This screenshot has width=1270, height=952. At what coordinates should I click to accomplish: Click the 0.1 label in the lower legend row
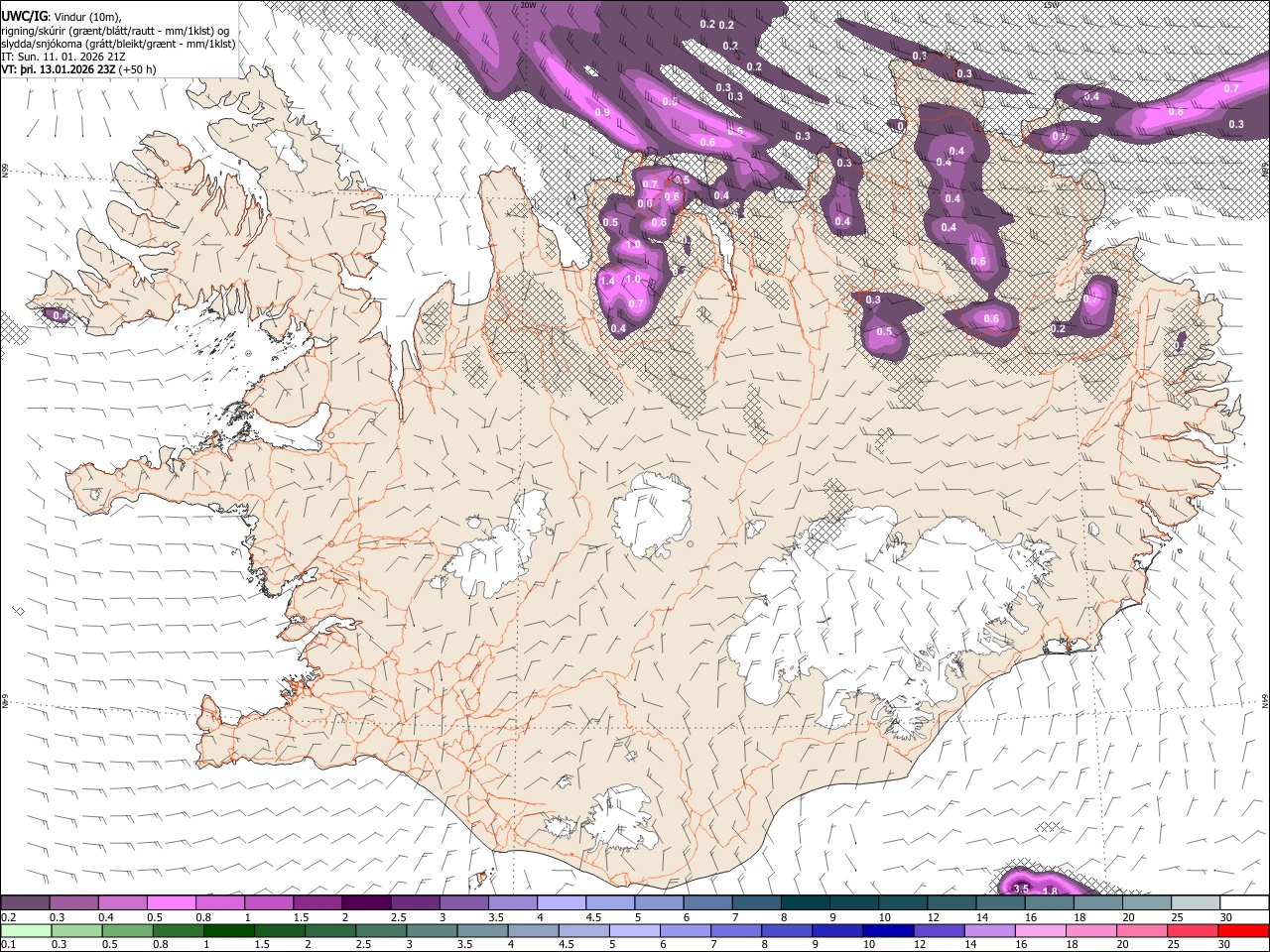coord(8,945)
